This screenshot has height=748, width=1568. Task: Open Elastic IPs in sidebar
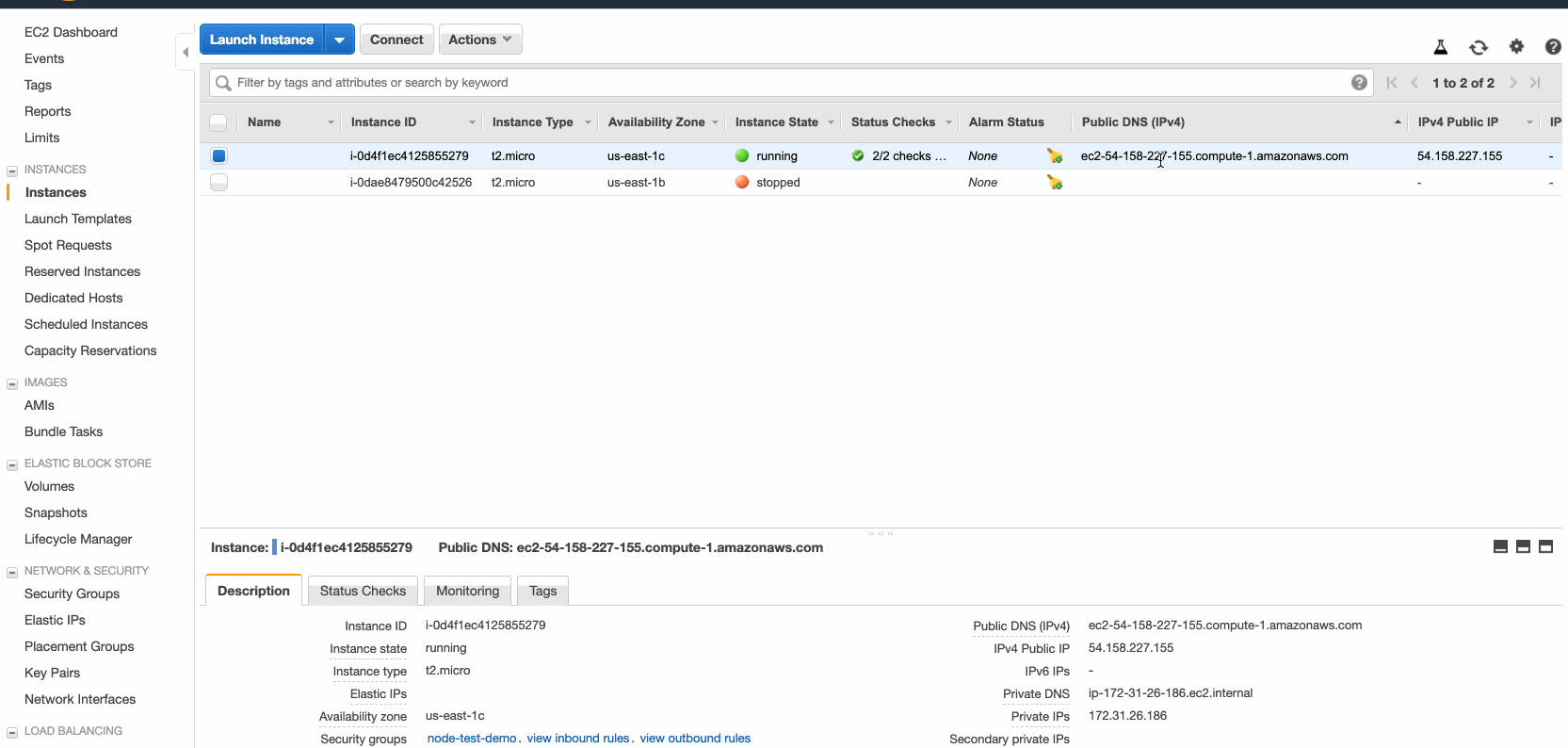[x=55, y=620]
